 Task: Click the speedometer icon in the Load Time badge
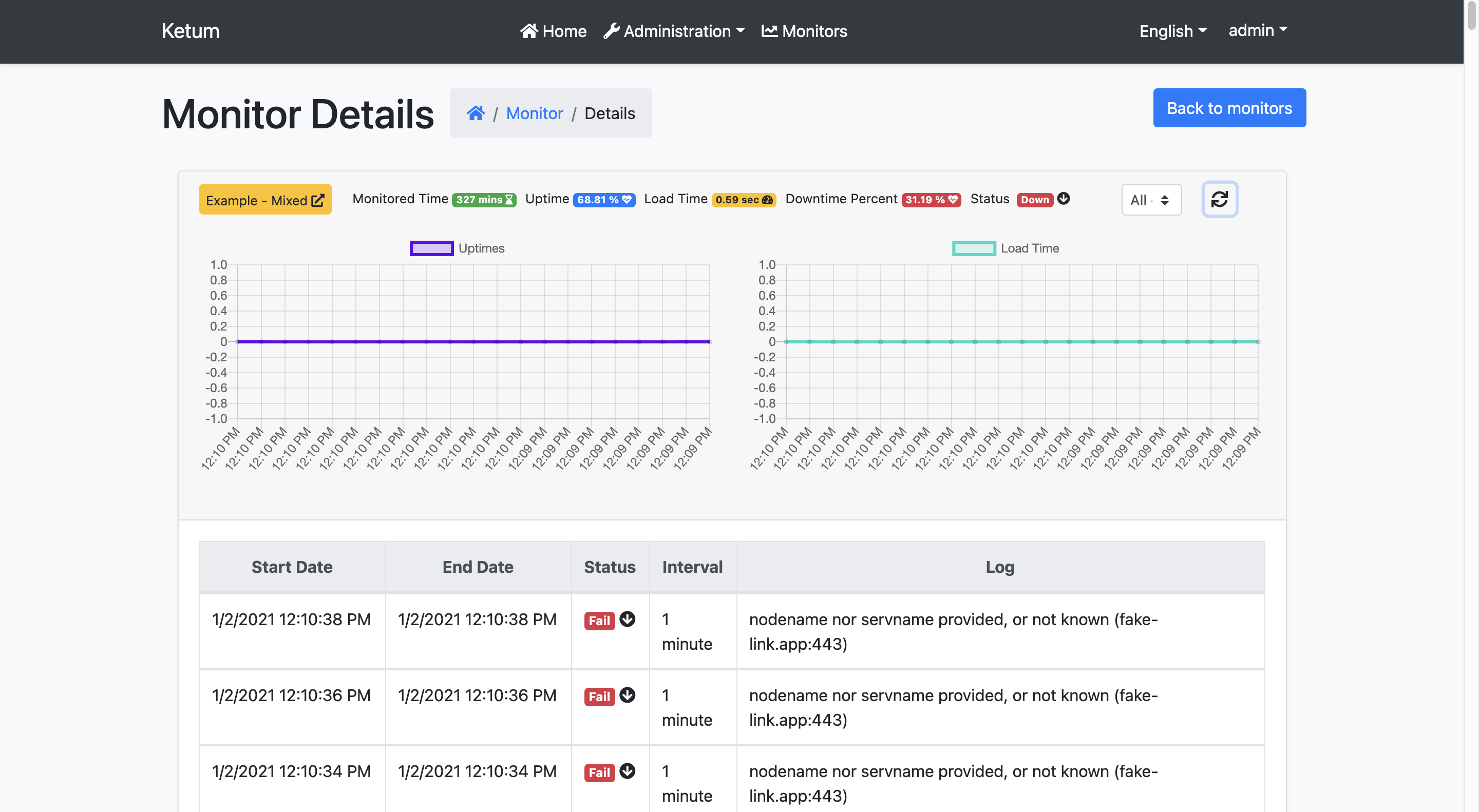pos(767,200)
